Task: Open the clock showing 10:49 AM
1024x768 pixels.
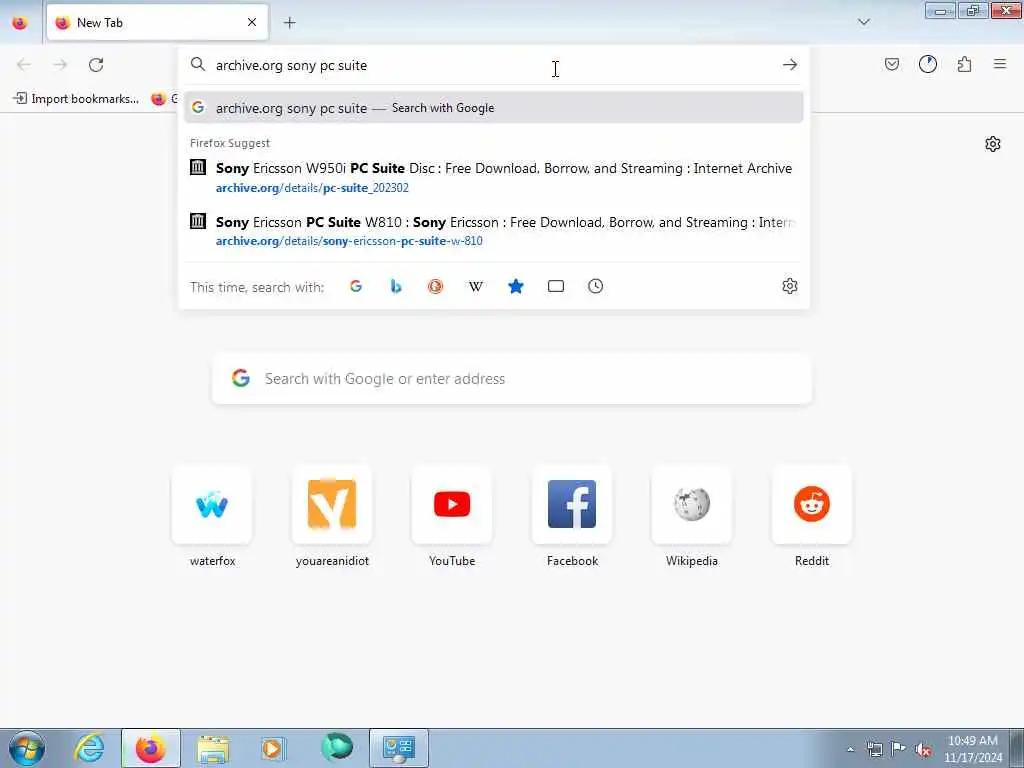Action: (973, 749)
